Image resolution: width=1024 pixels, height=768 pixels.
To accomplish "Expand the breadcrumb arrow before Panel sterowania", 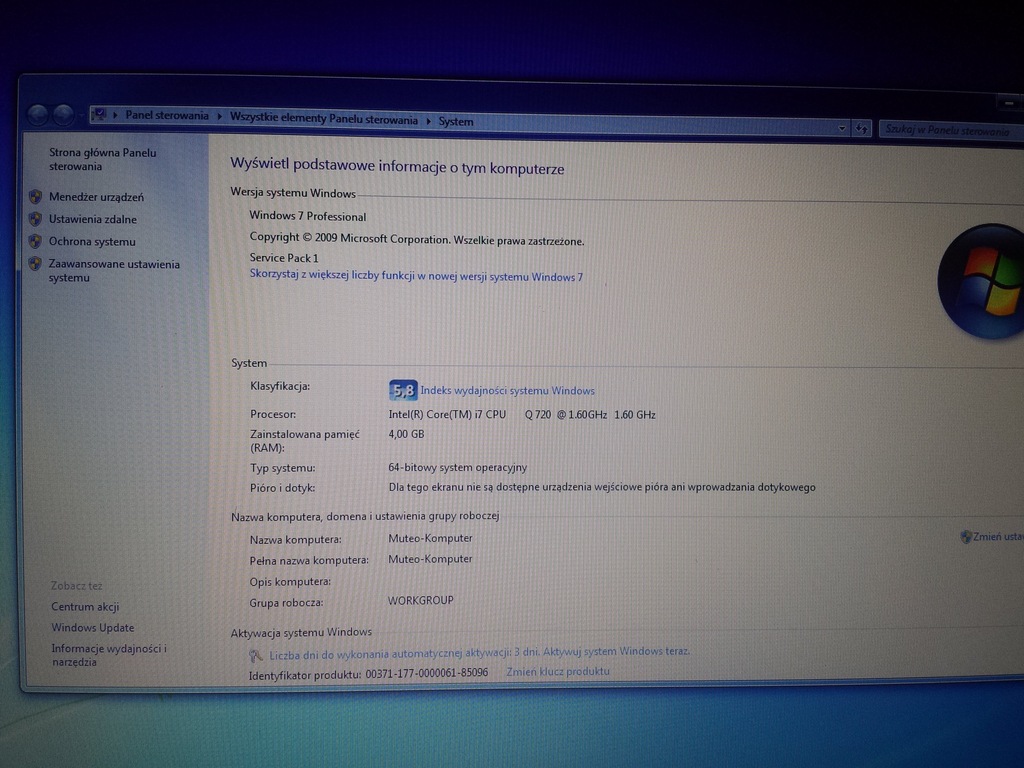I will tap(115, 115).
